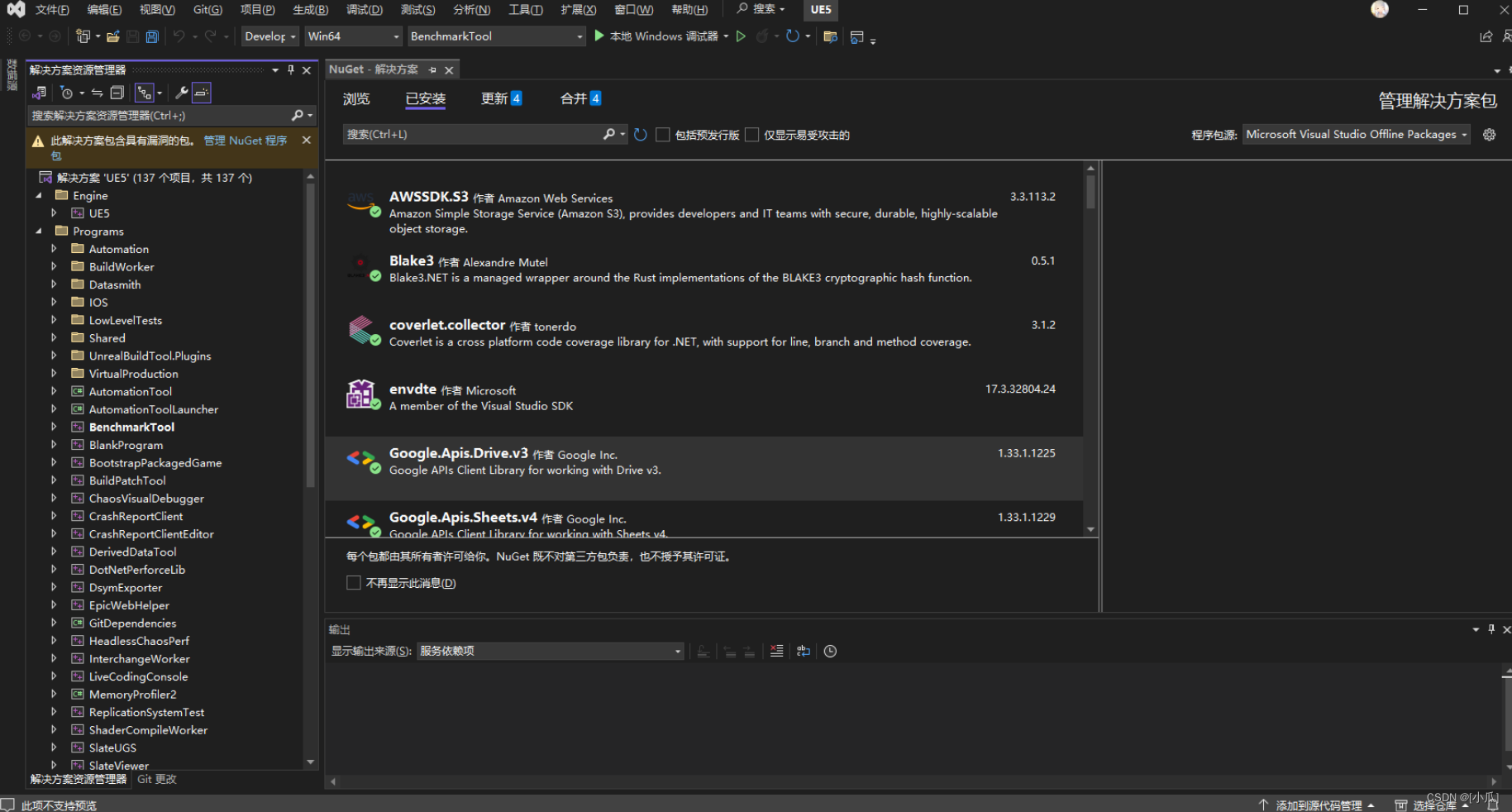
Task: Click the share icon at top right
Action: [x=1486, y=36]
